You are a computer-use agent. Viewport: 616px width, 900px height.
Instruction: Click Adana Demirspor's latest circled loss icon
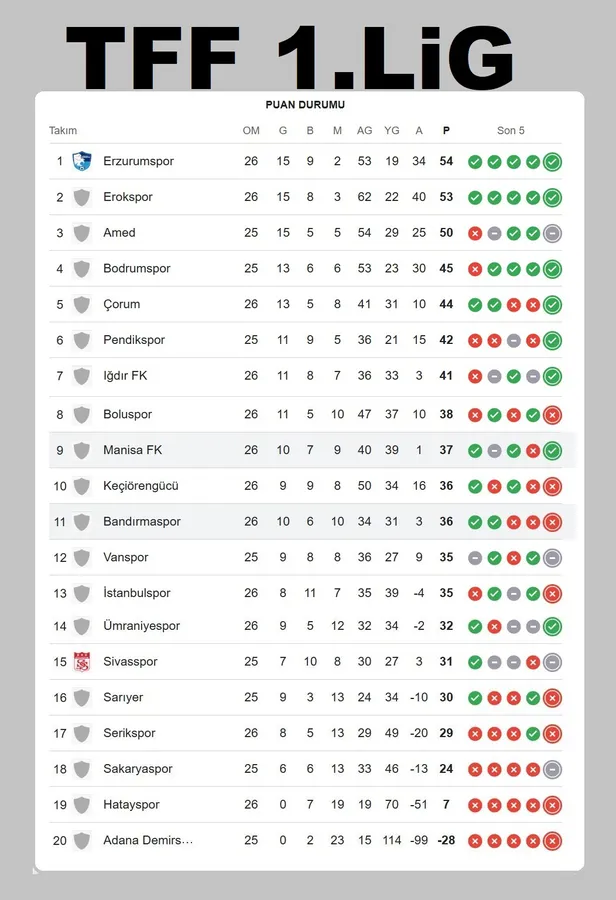(552, 841)
